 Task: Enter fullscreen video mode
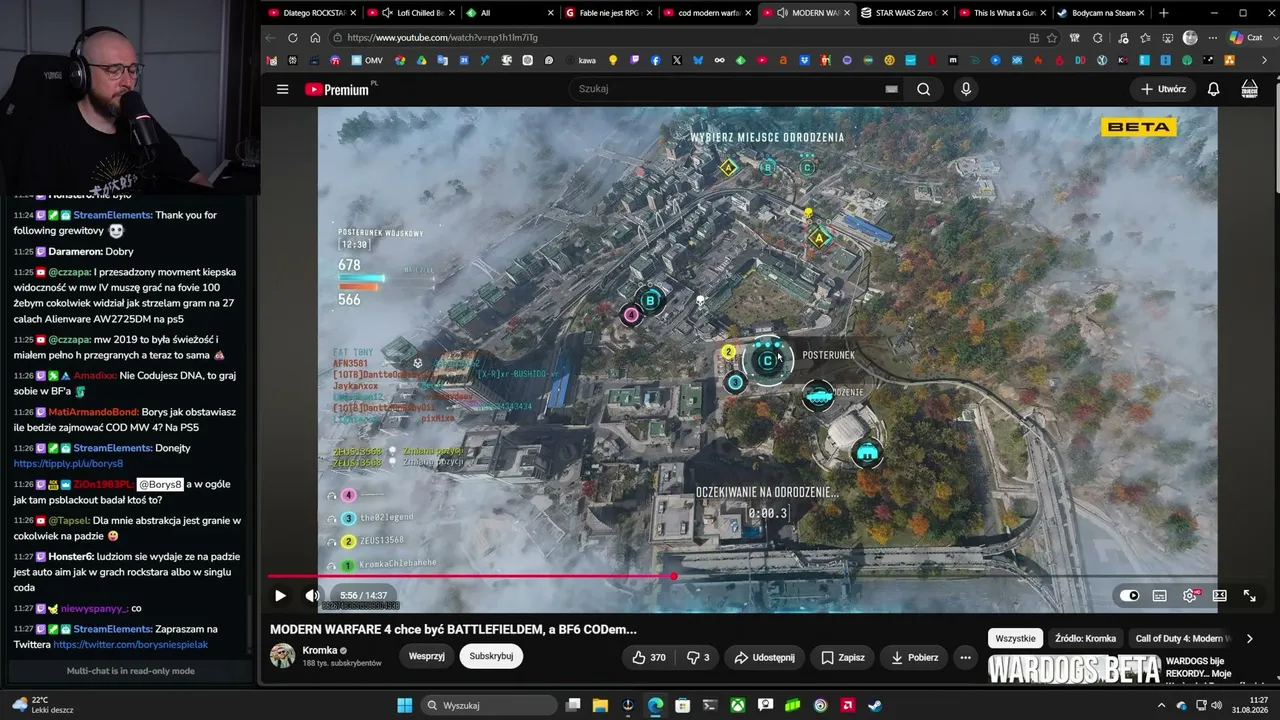pyautogui.click(x=1250, y=595)
